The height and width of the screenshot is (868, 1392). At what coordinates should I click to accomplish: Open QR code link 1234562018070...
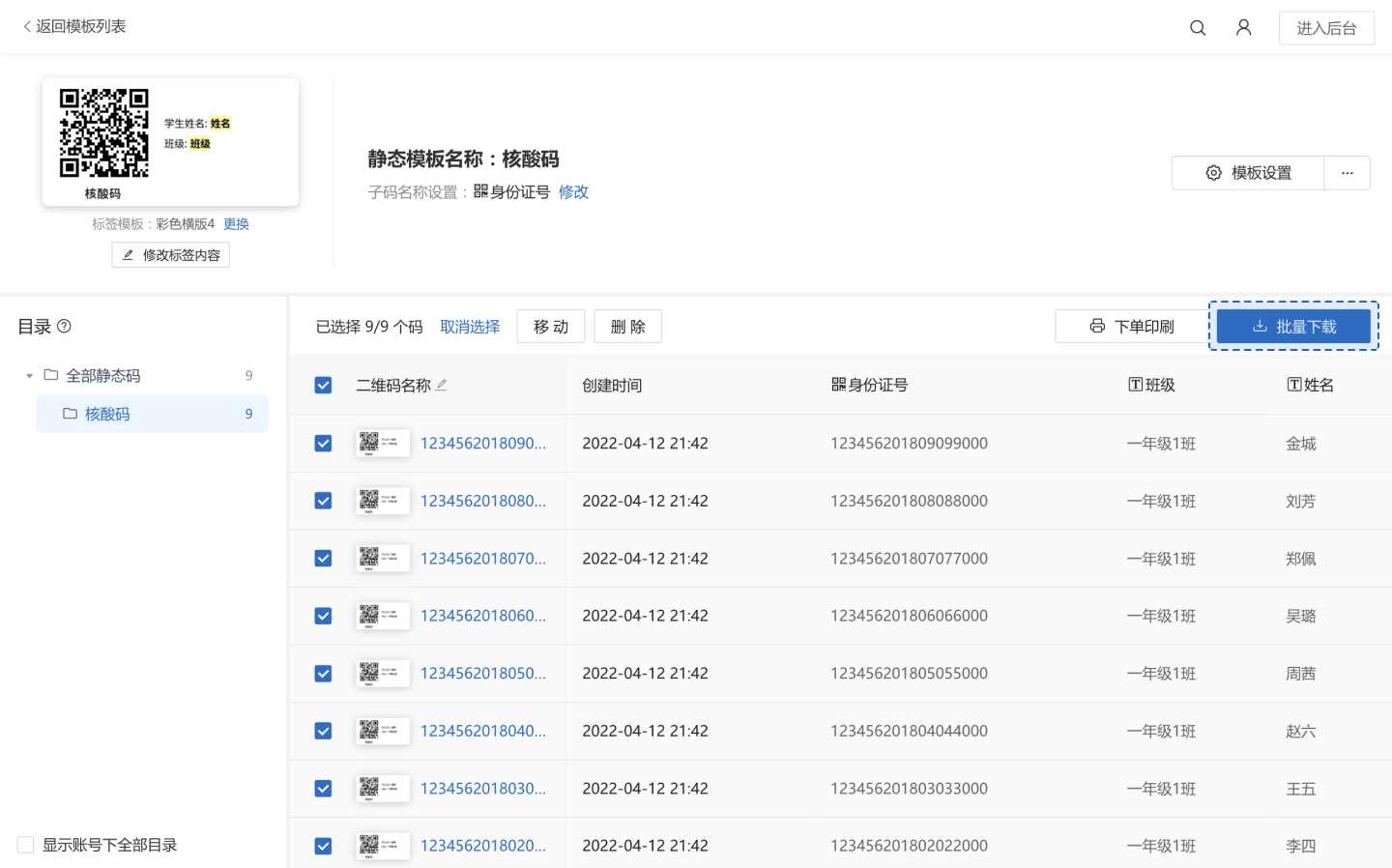tap(483, 559)
